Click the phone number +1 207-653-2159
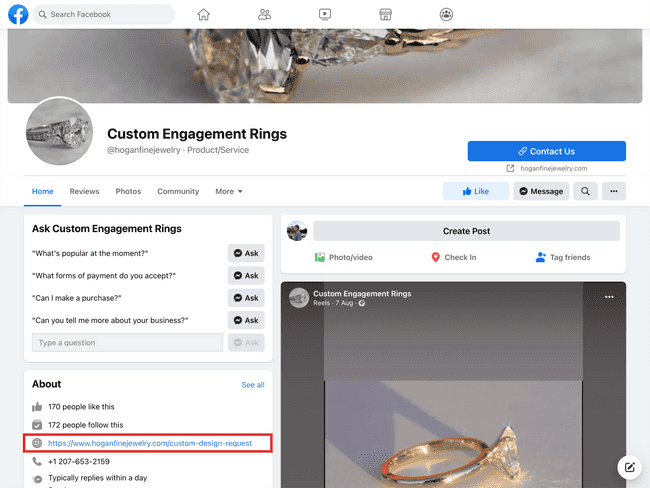The image size is (650, 488). tap(79, 461)
